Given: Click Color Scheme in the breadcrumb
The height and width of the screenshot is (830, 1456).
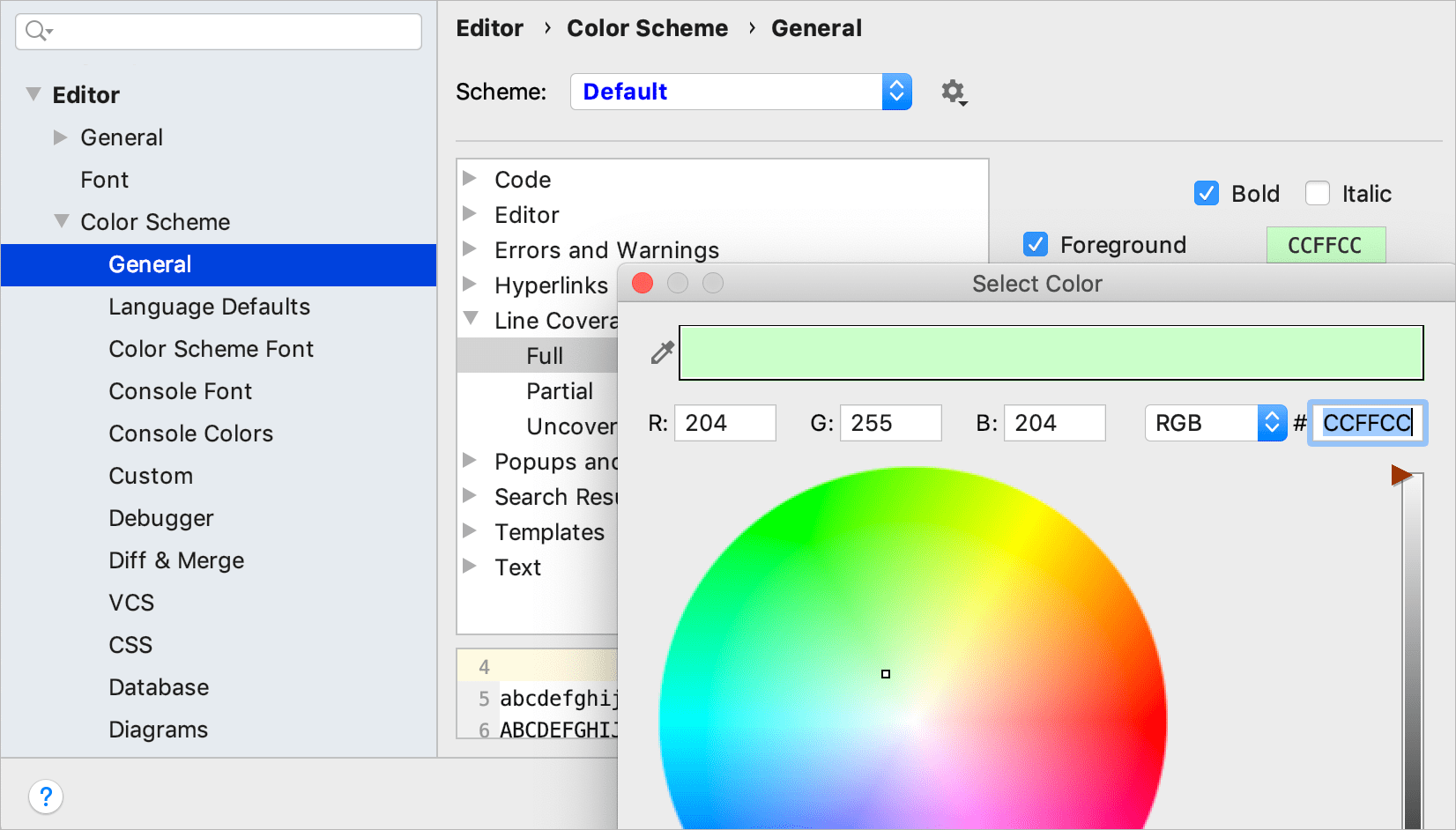Looking at the screenshot, I should [x=648, y=28].
